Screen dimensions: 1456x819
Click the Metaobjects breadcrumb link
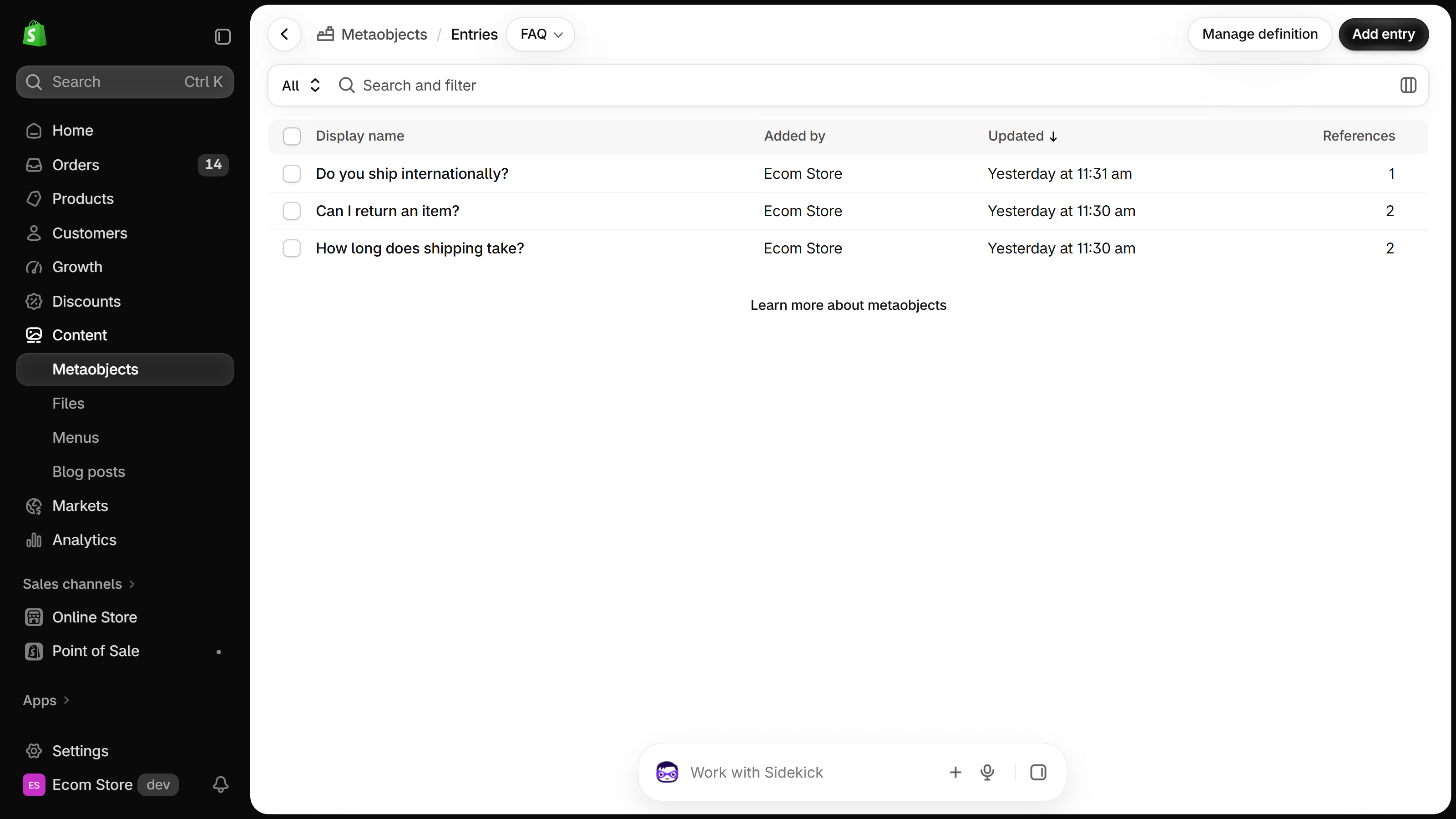click(x=384, y=35)
